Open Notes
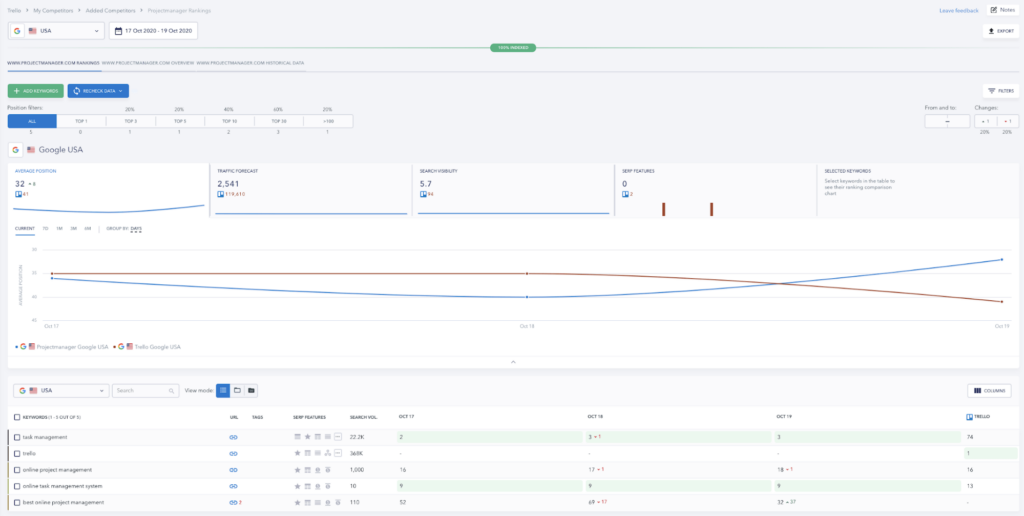Image resolution: width=1024 pixels, height=516 pixels. click(1002, 10)
